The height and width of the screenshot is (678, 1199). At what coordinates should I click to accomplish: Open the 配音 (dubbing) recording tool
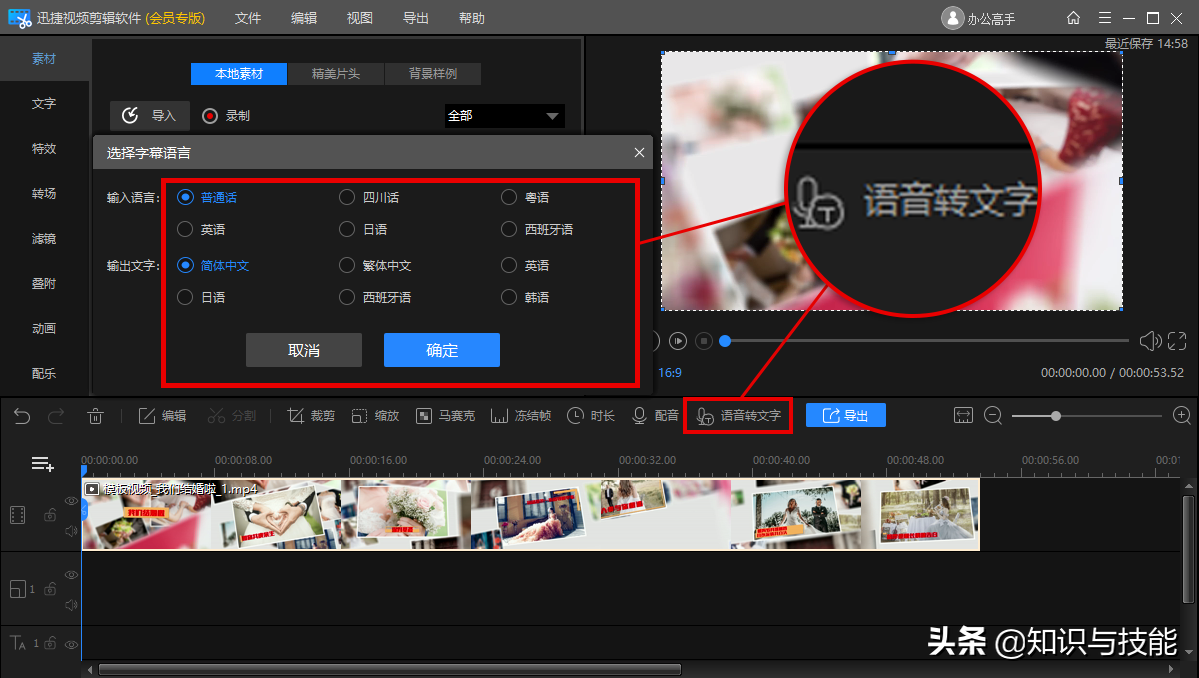point(652,415)
